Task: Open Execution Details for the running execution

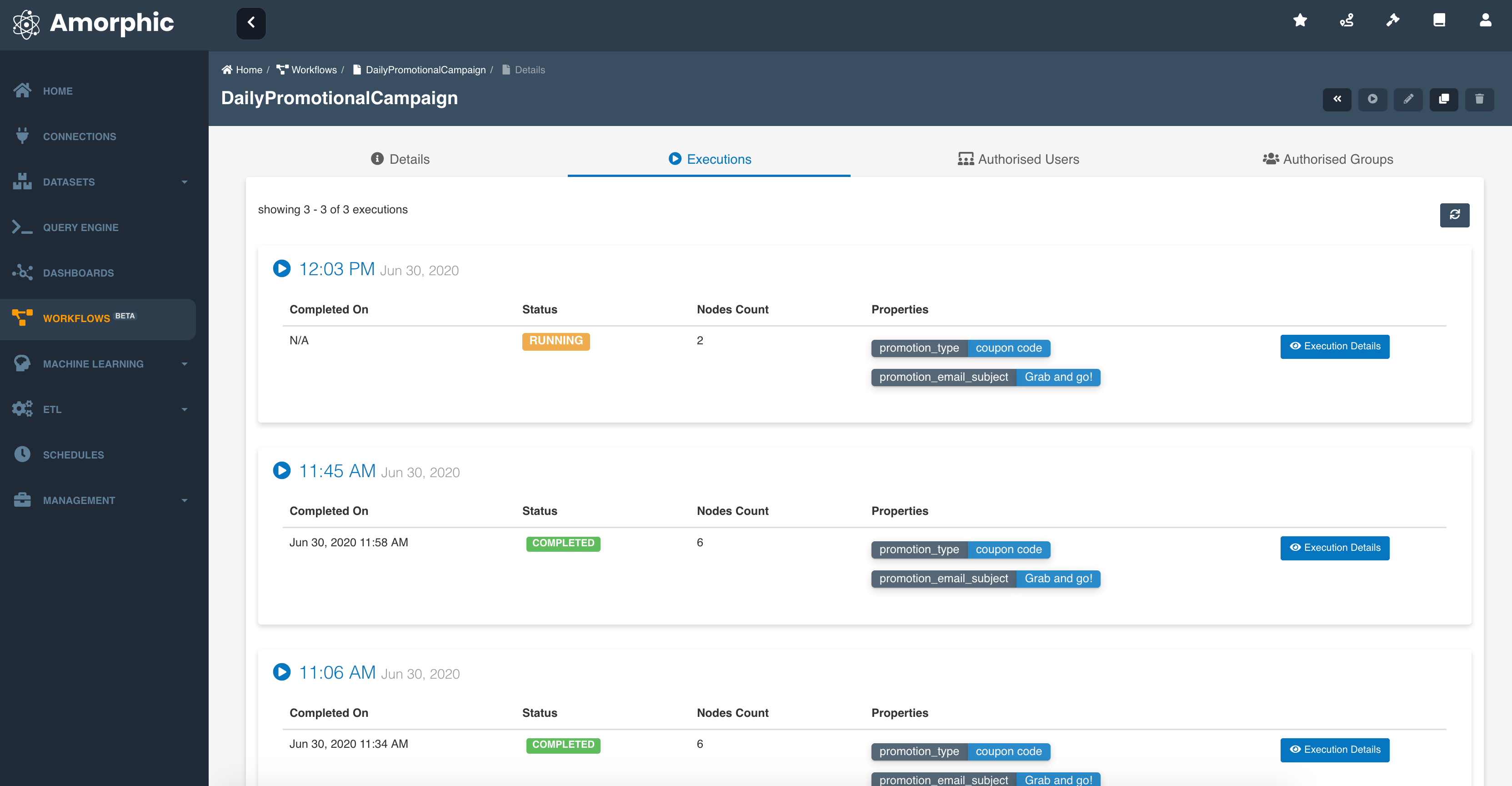Action: point(1335,346)
